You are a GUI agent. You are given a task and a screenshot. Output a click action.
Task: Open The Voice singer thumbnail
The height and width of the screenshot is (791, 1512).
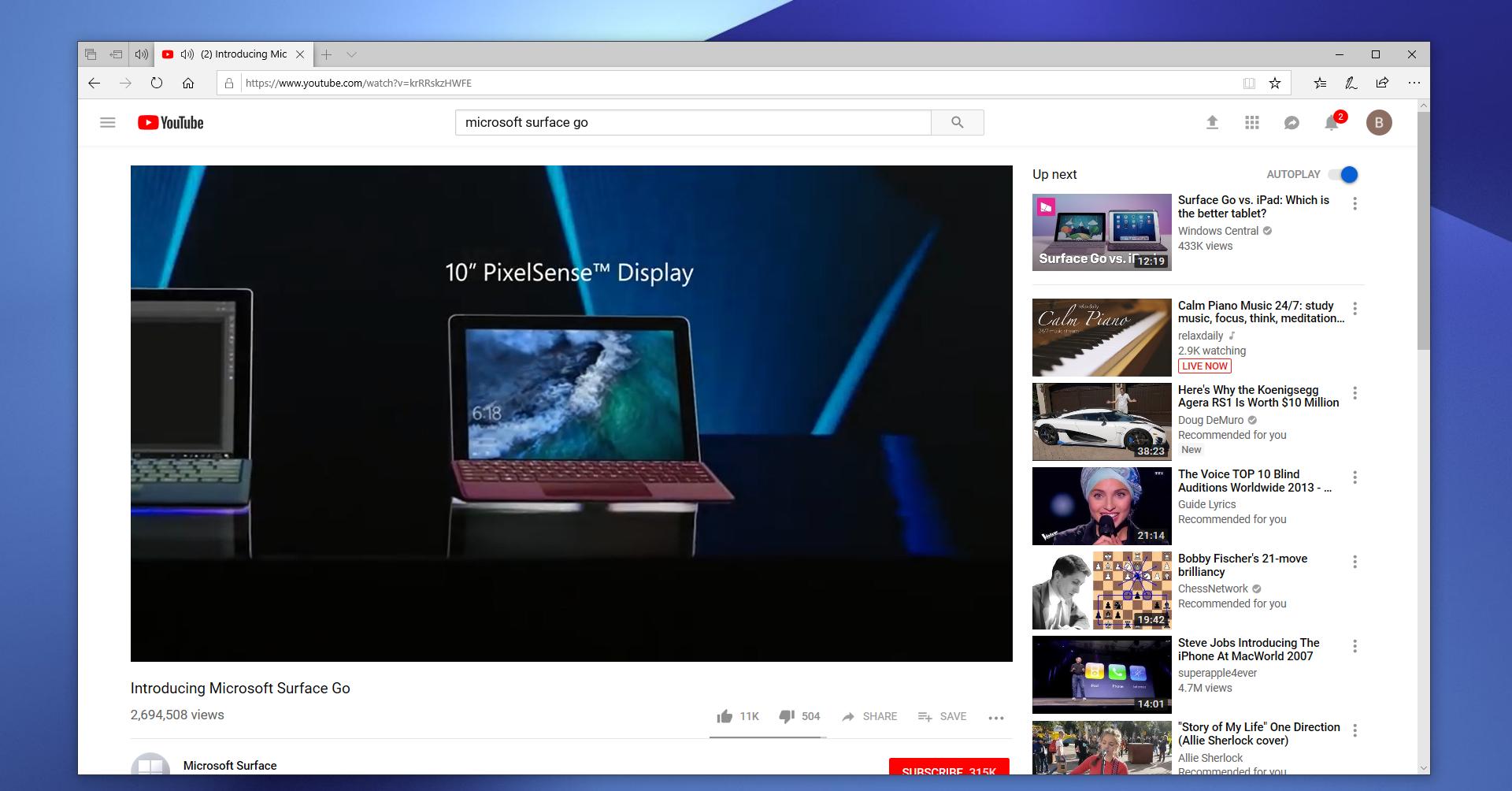point(1102,506)
